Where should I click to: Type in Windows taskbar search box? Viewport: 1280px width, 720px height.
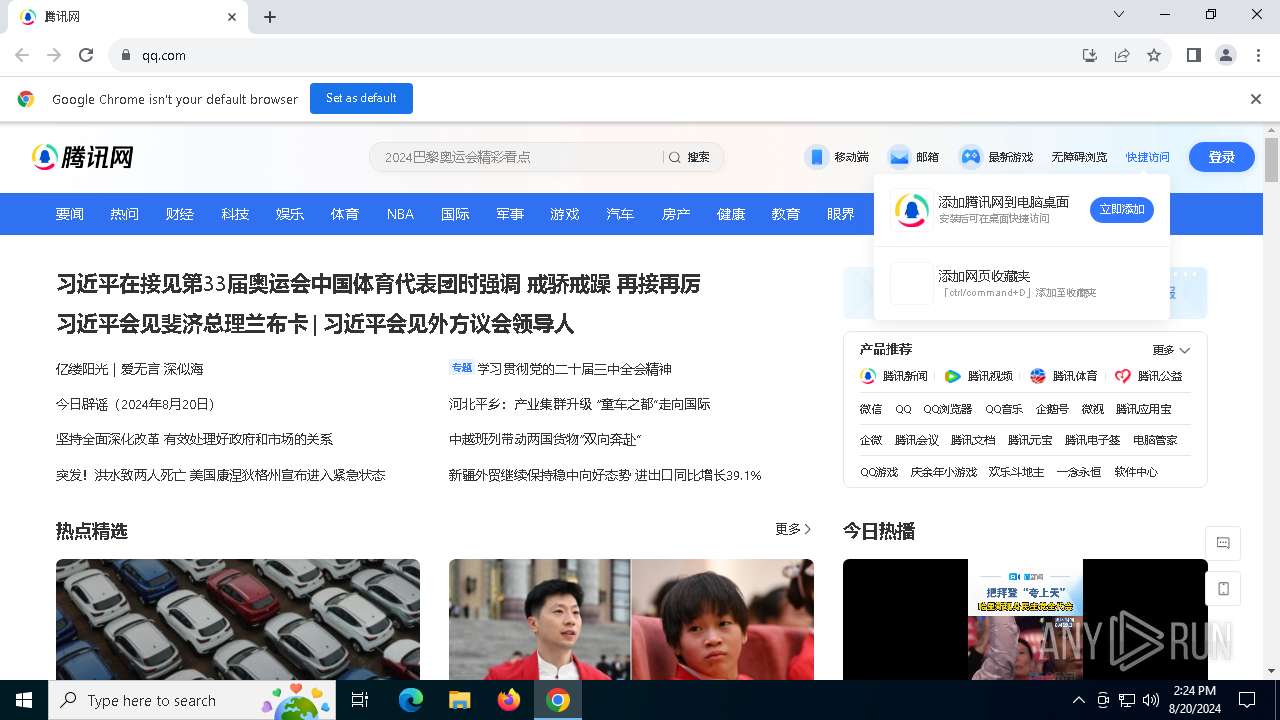[x=194, y=700]
